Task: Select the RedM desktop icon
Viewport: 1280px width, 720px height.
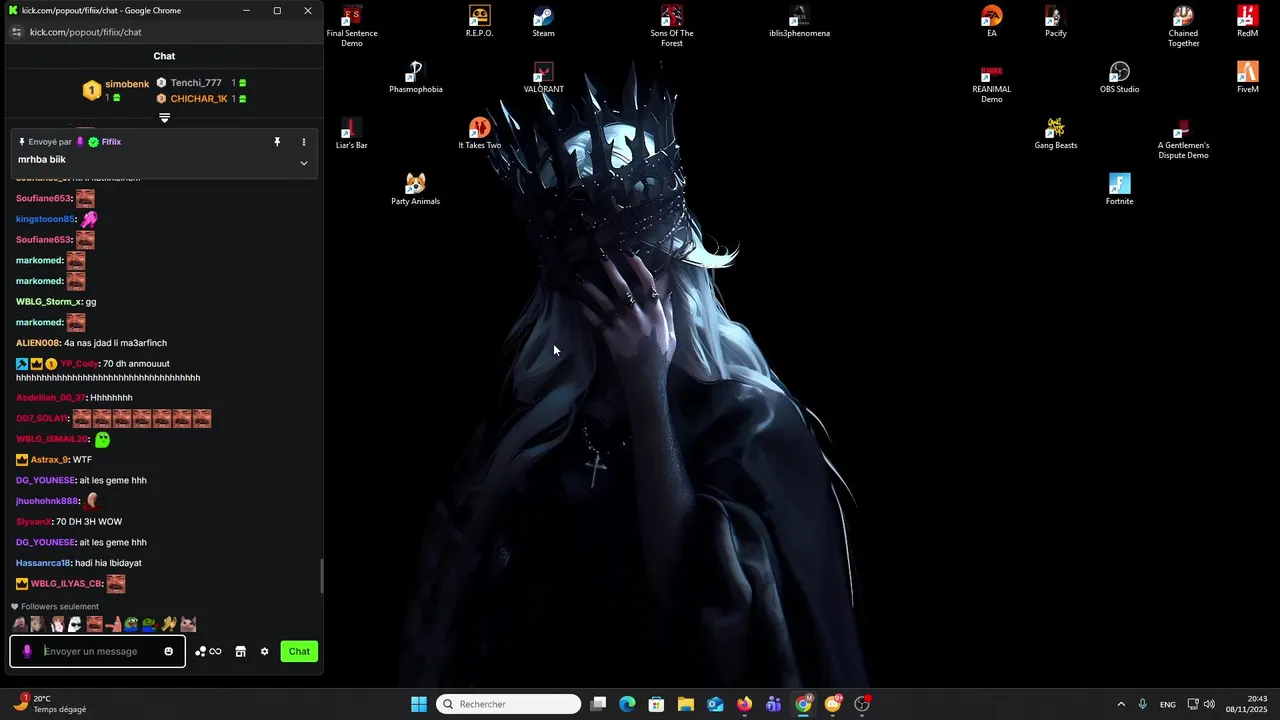Action: (1247, 22)
